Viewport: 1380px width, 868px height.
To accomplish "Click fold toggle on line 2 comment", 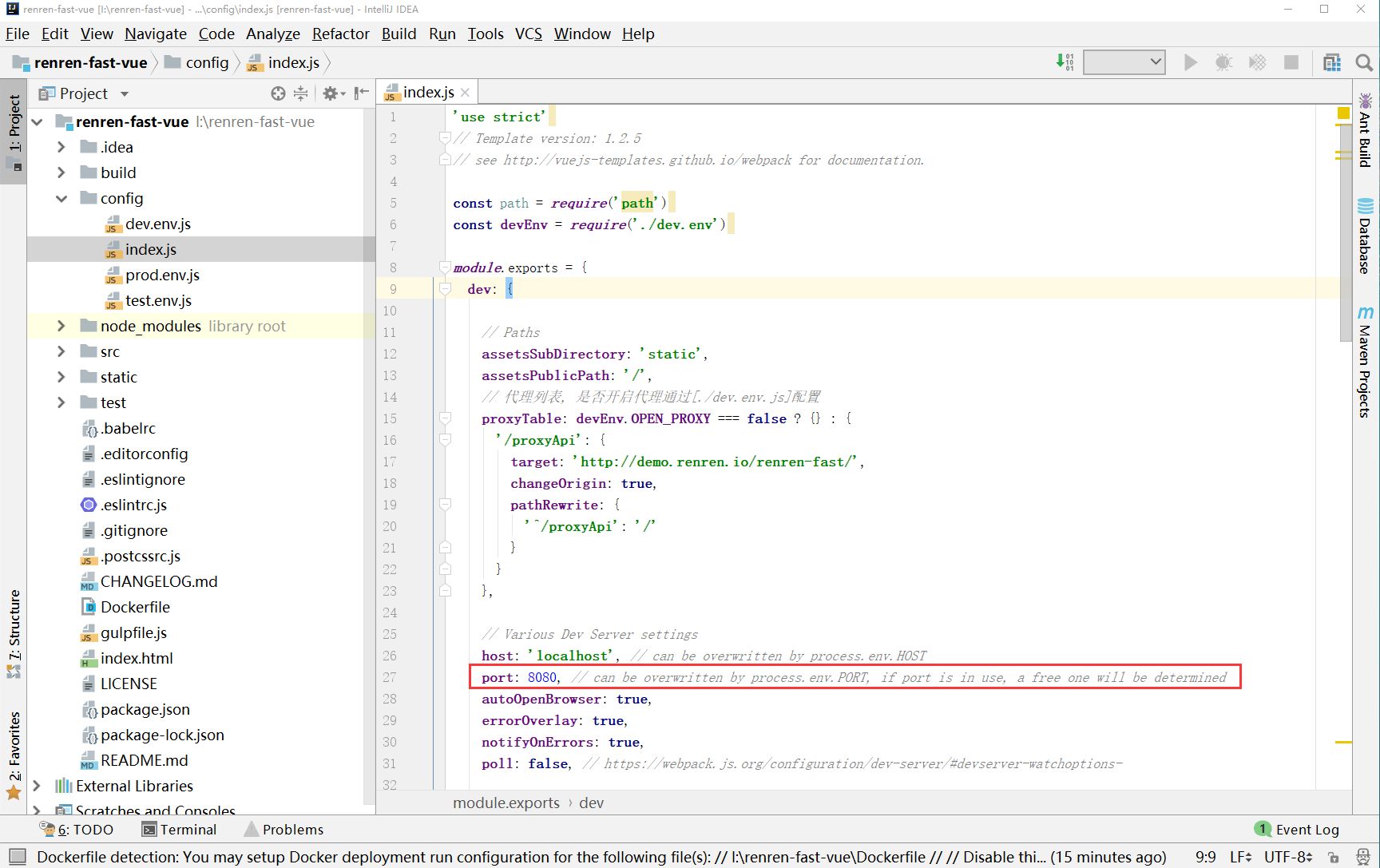I will [445, 138].
